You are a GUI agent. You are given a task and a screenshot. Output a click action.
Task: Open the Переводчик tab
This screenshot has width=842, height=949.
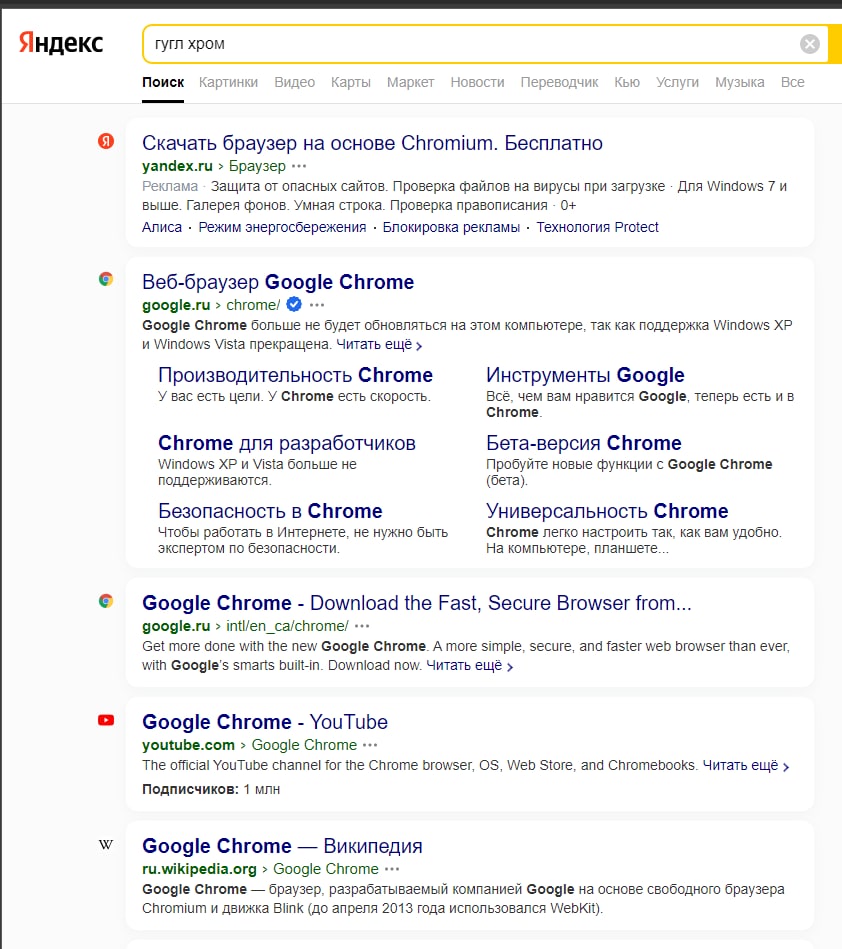pyautogui.click(x=559, y=82)
